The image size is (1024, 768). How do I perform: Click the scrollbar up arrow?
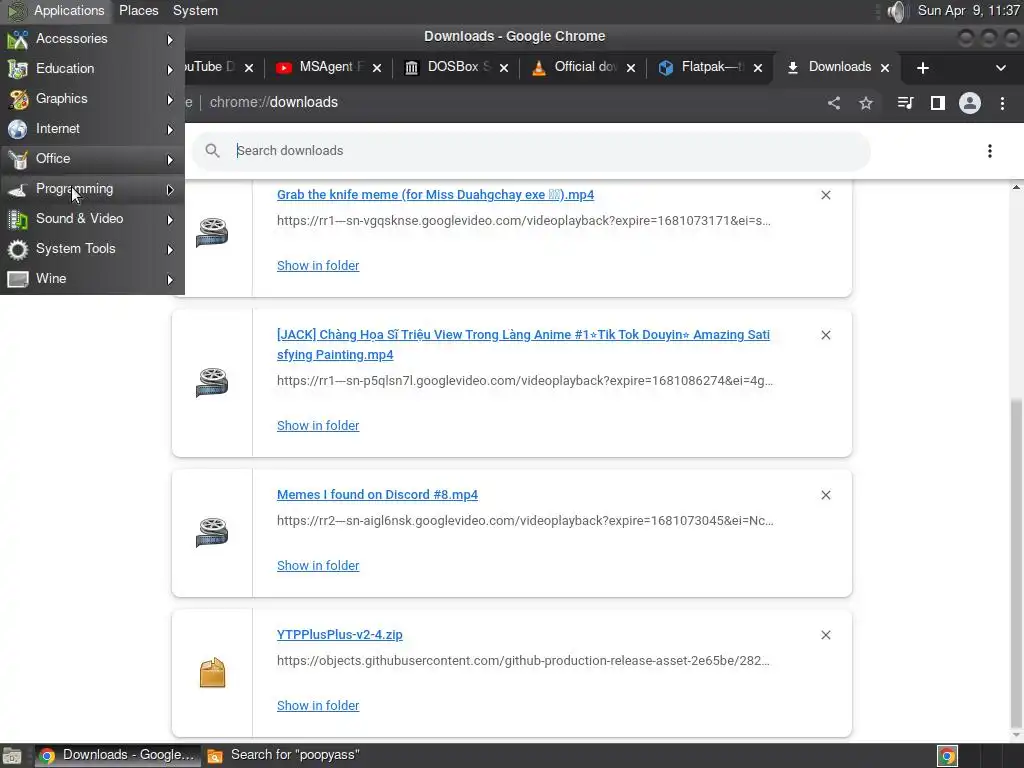pos(1016,187)
